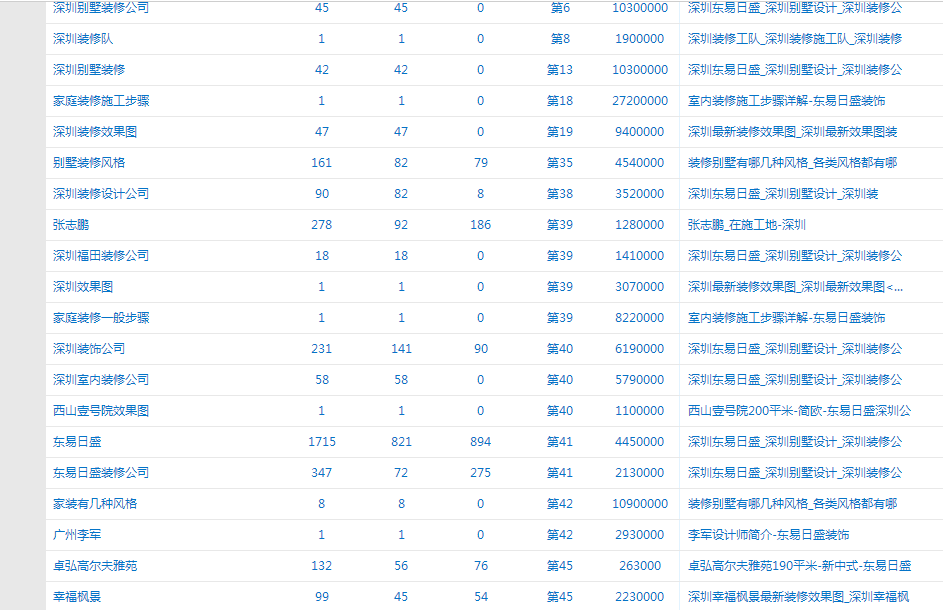Select result count 2230000
The height and width of the screenshot is (610, 943).
click(x=640, y=597)
